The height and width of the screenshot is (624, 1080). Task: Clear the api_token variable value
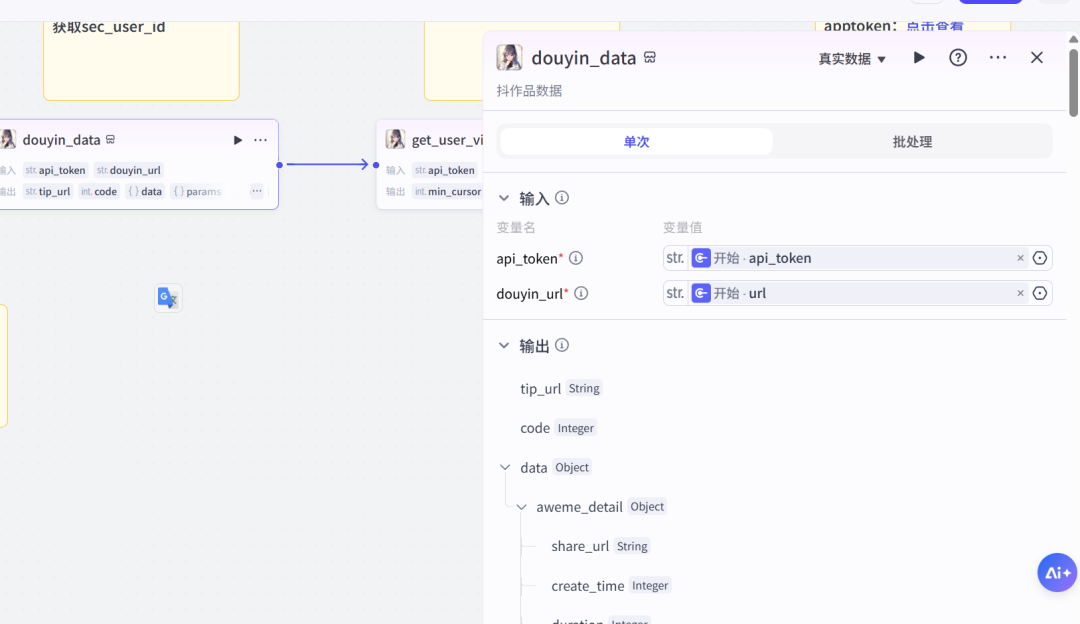click(x=1020, y=258)
